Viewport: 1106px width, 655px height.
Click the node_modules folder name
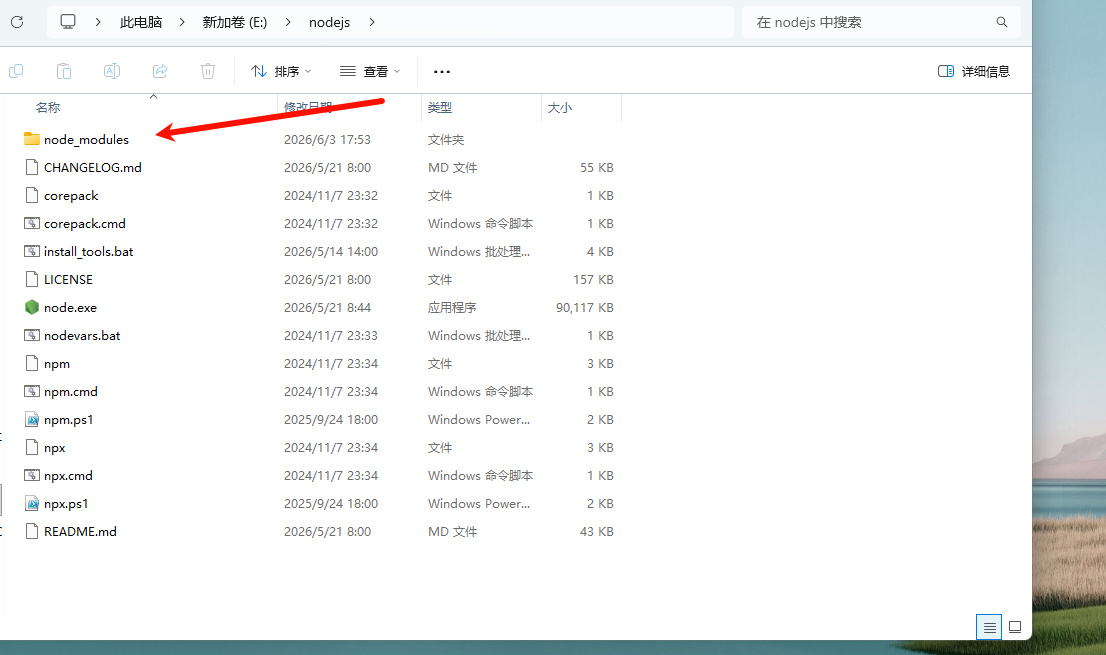[86, 140]
